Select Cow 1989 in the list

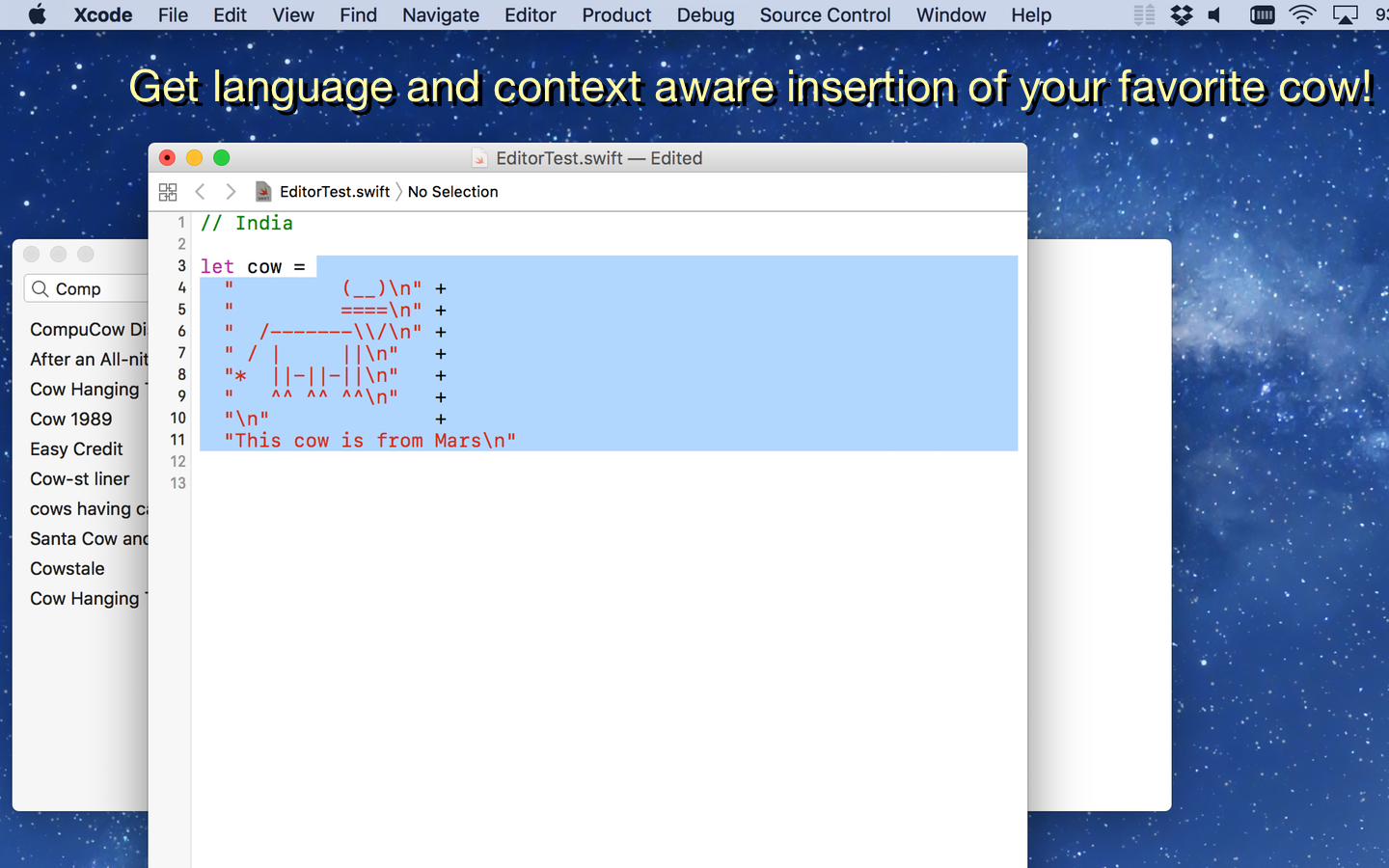[x=71, y=420]
